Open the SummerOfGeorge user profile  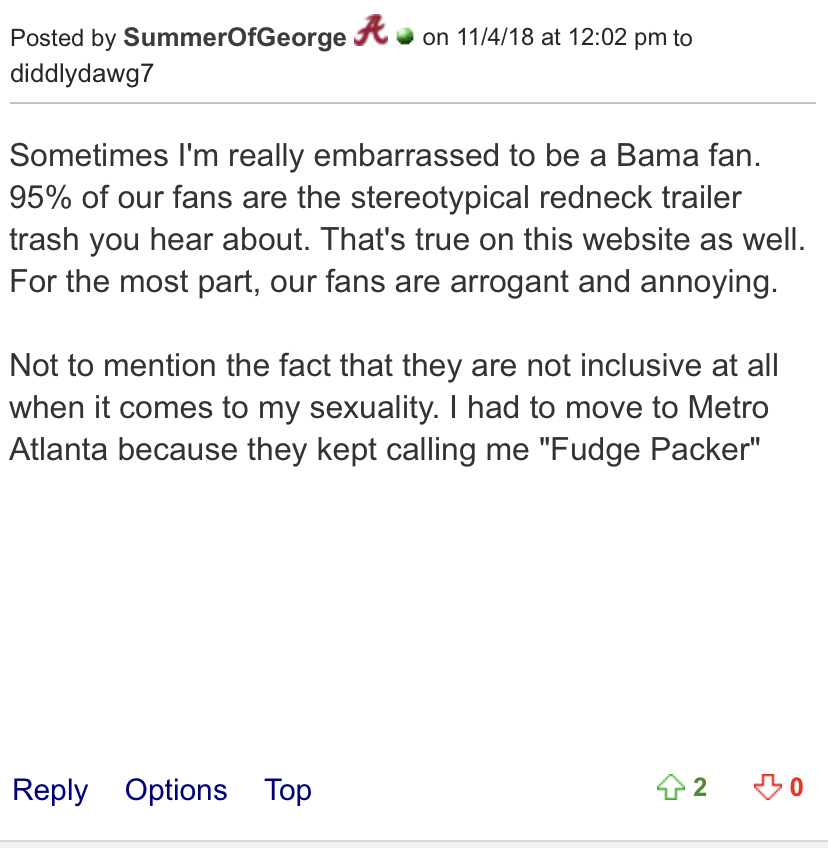[x=235, y=38]
